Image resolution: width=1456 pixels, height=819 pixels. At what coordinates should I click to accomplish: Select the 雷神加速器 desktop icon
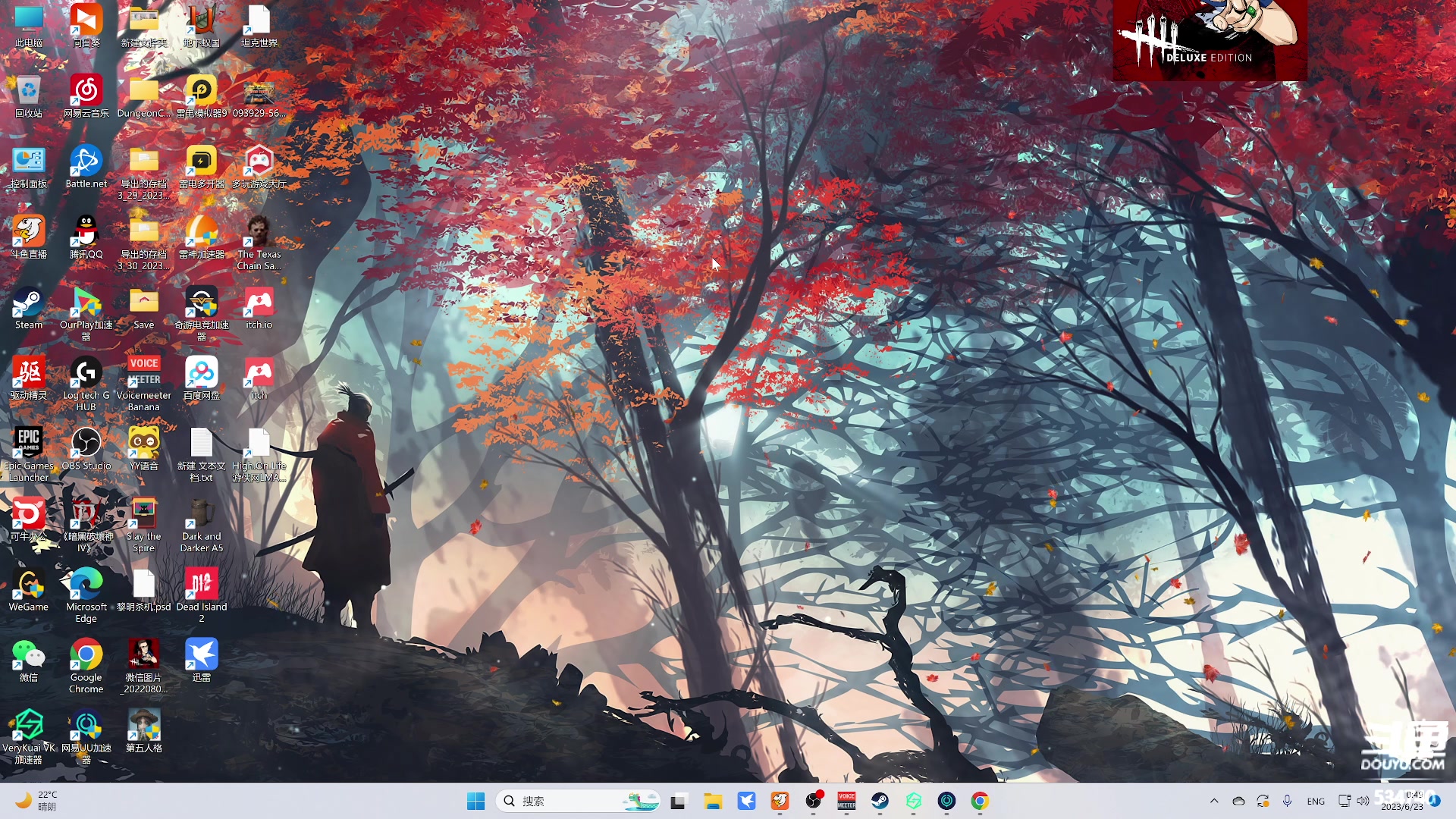(x=202, y=238)
